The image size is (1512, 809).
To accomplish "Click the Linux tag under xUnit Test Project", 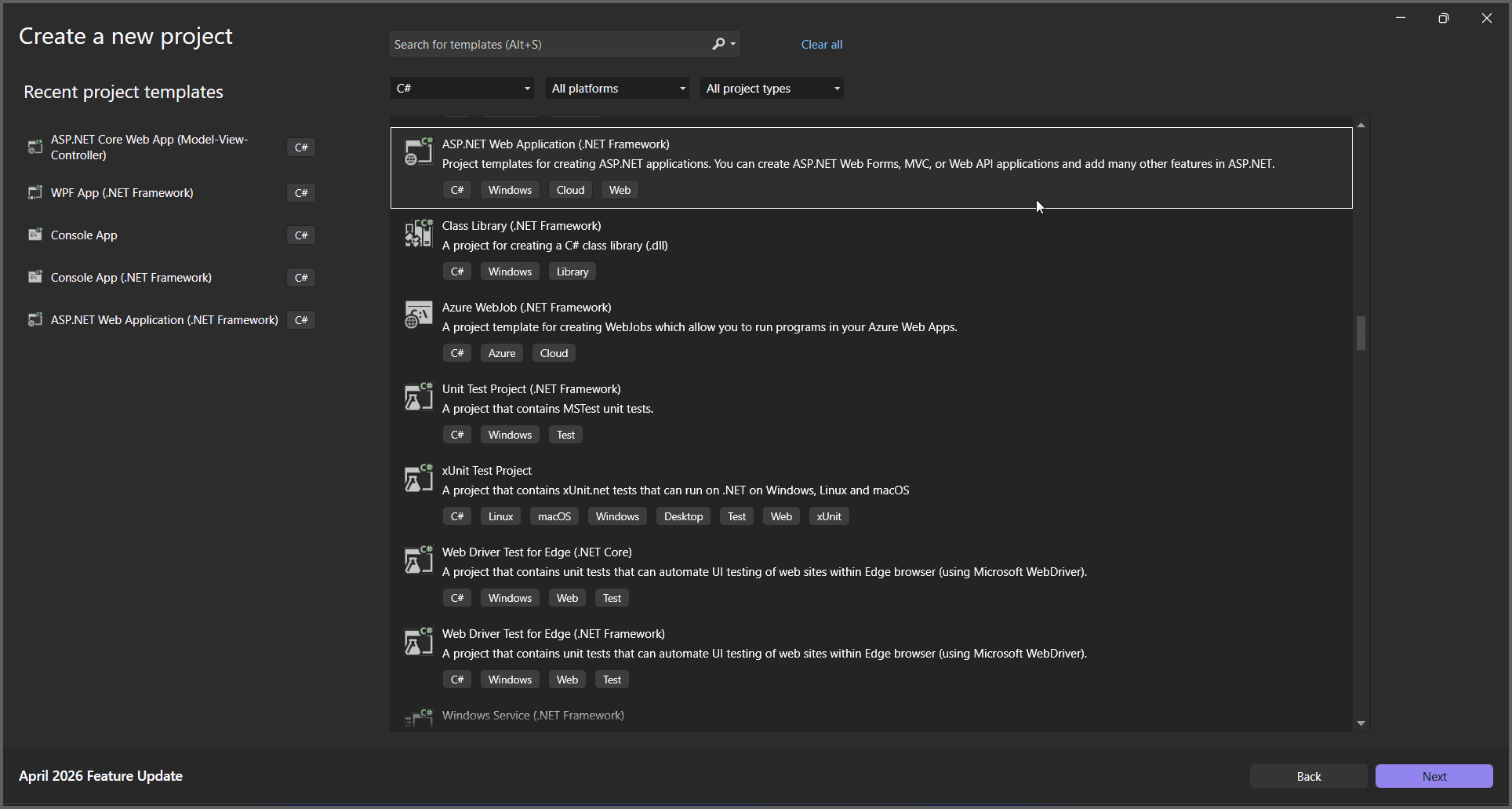I will [x=500, y=516].
